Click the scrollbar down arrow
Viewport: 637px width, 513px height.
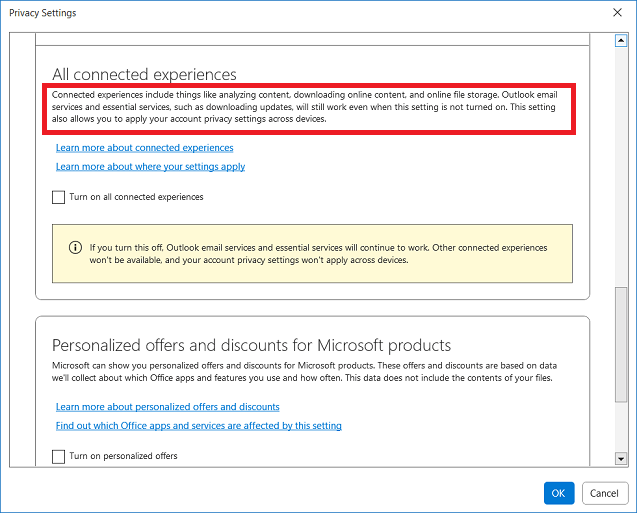(x=621, y=459)
